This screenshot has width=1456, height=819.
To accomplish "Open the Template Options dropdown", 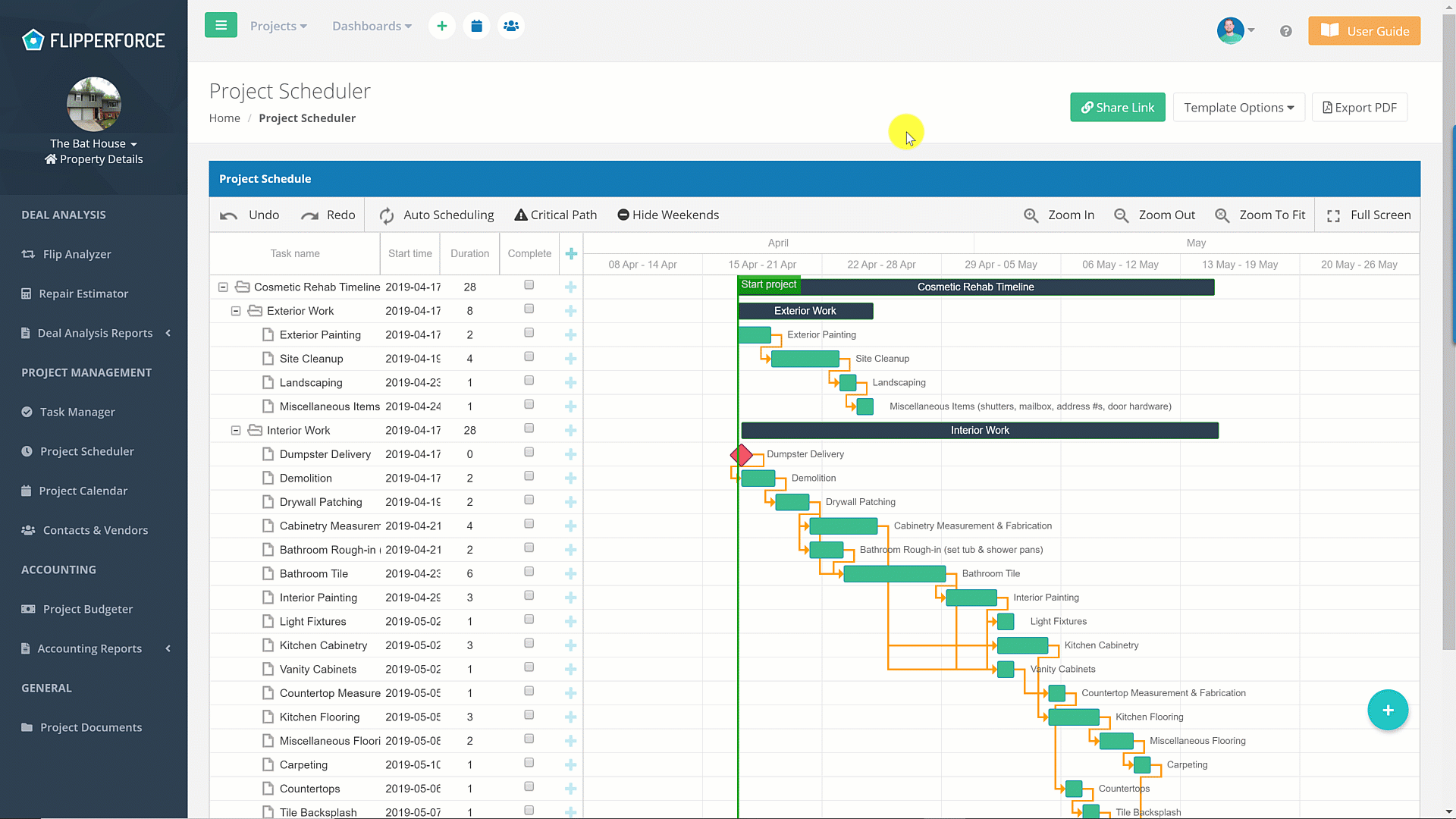I will tap(1238, 108).
